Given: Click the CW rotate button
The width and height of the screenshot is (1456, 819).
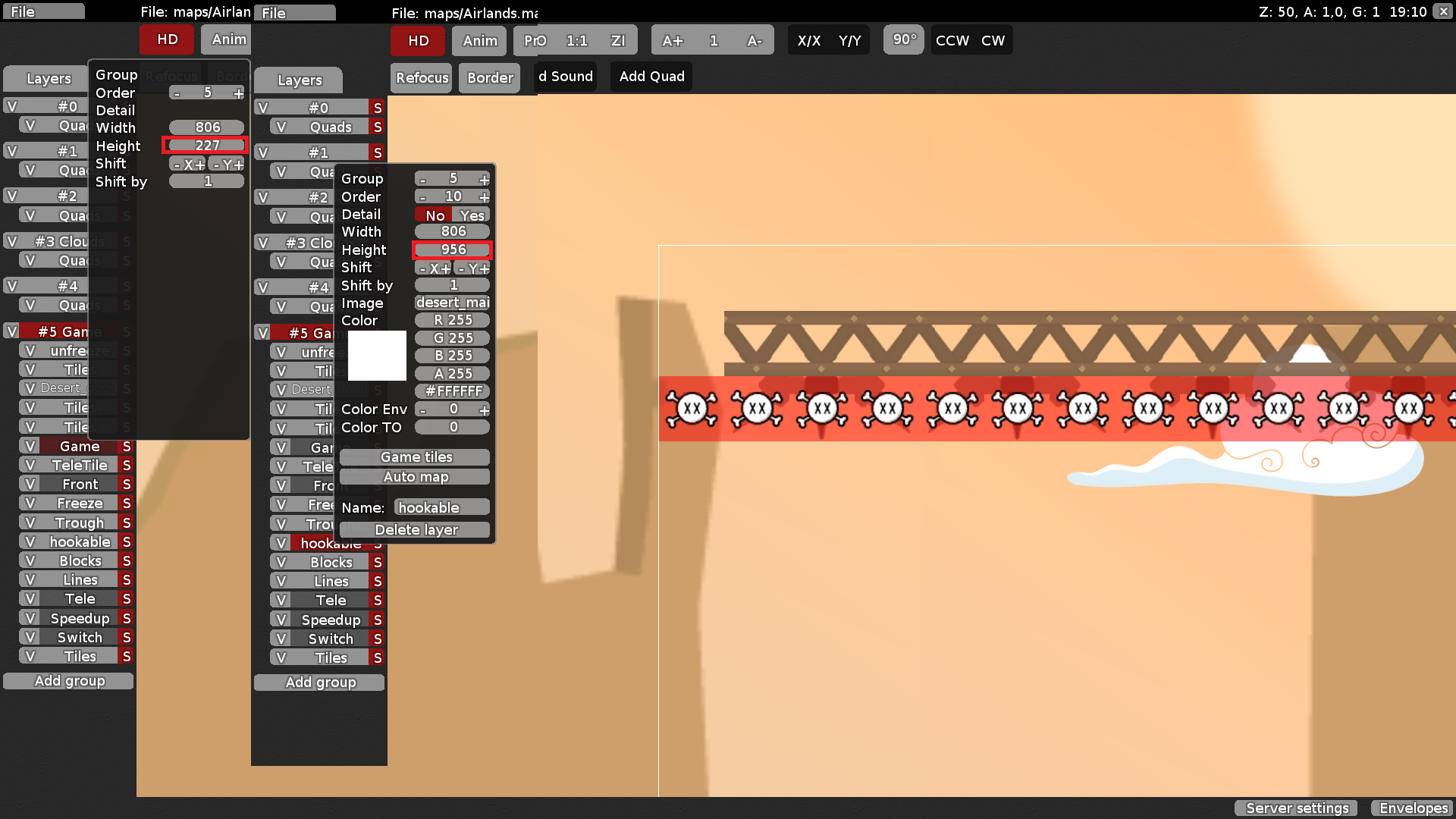Looking at the screenshot, I should [993, 41].
